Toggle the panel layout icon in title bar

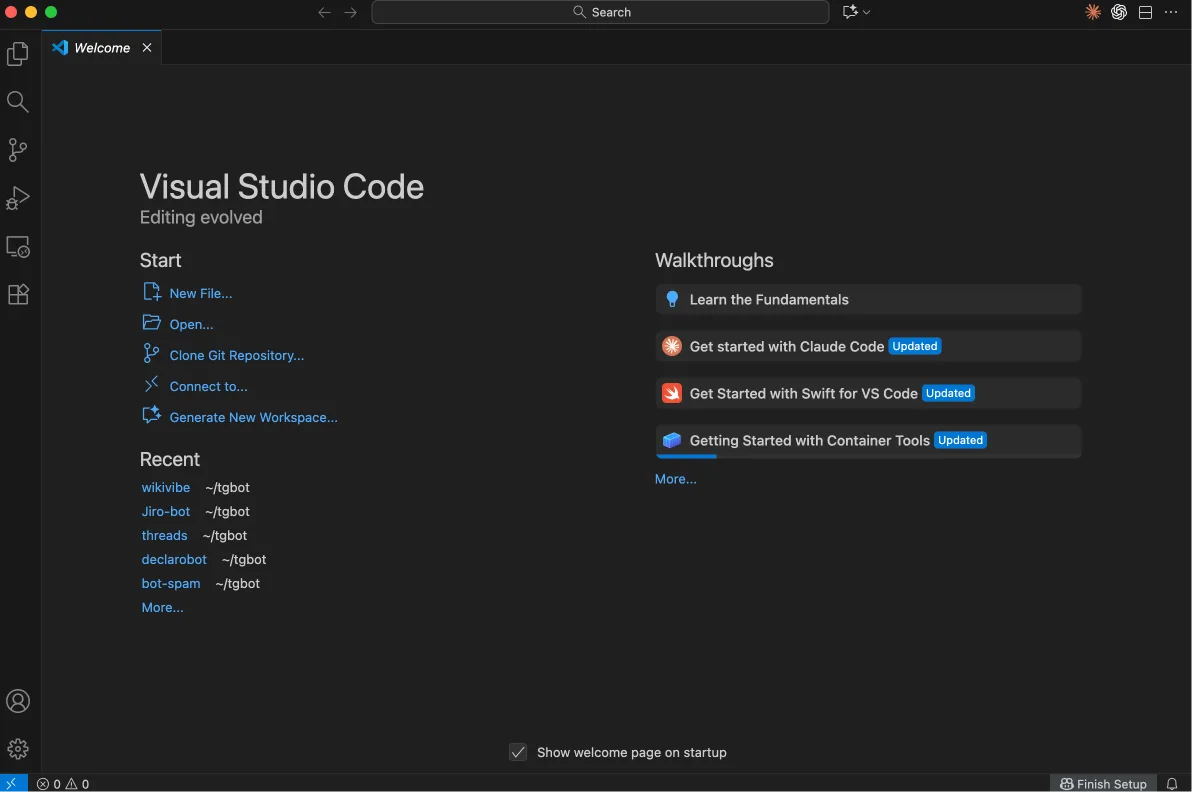click(1145, 12)
